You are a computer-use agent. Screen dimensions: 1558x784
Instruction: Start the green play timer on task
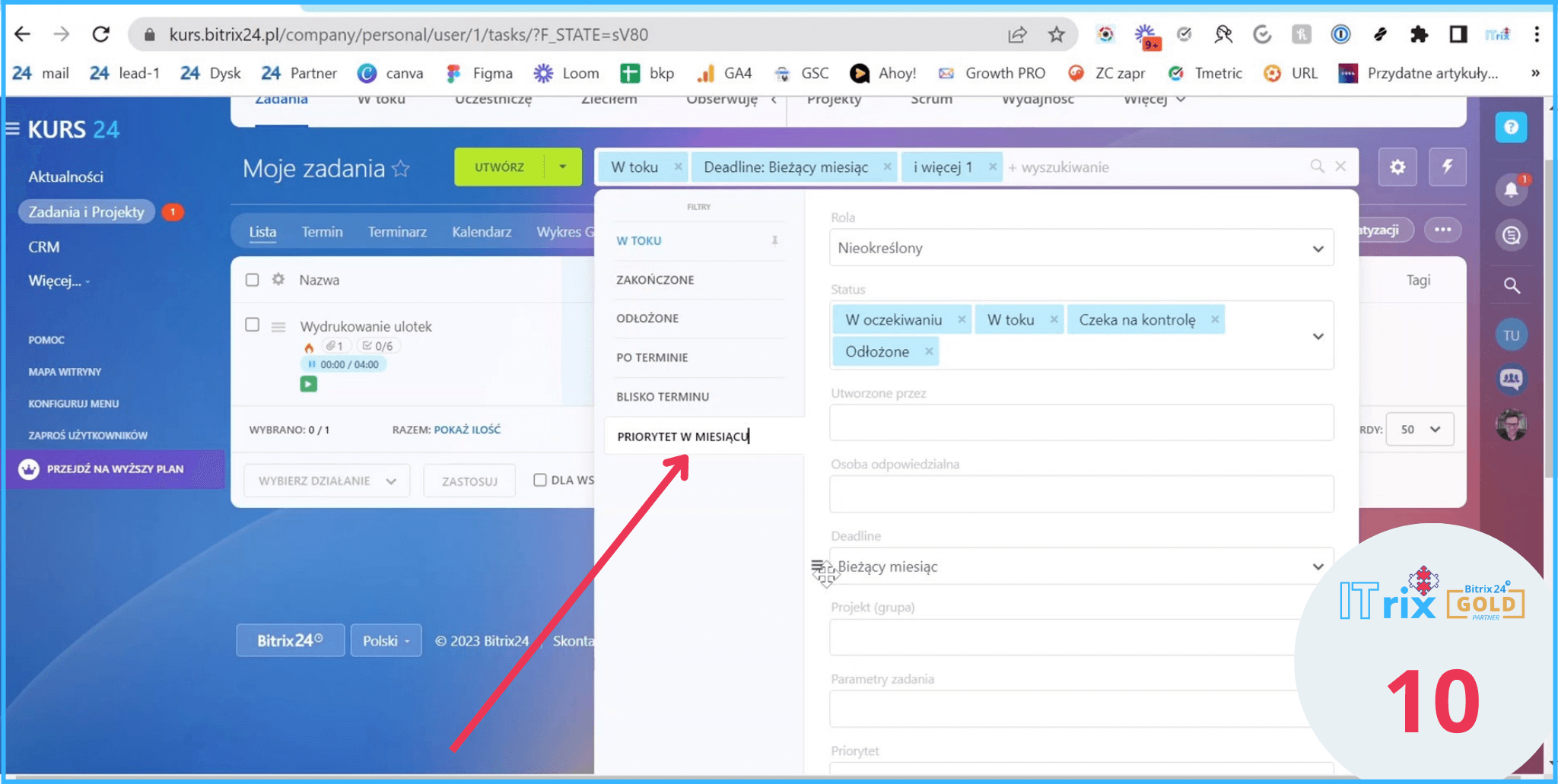[308, 385]
